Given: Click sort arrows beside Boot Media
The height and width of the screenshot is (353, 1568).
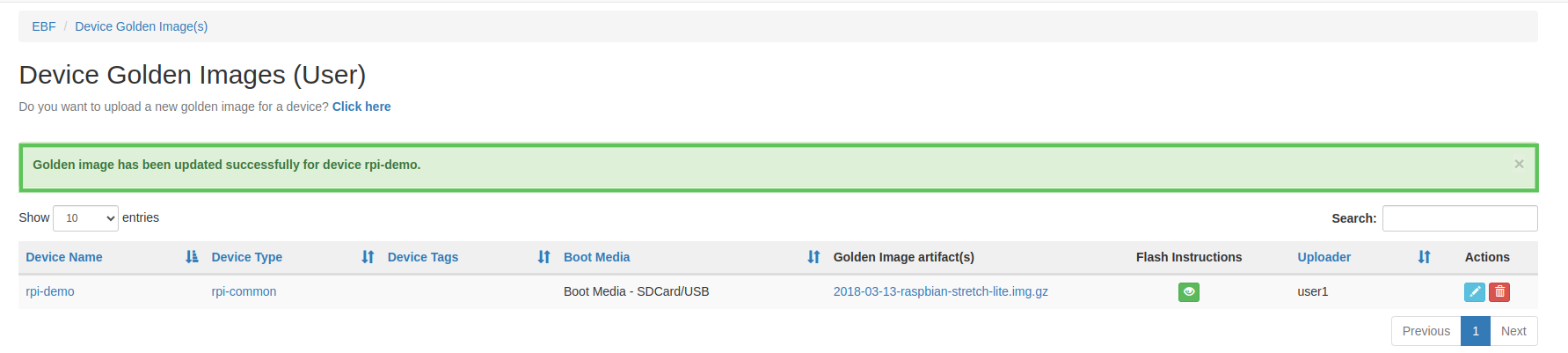Looking at the screenshot, I should pyautogui.click(x=813, y=257).
